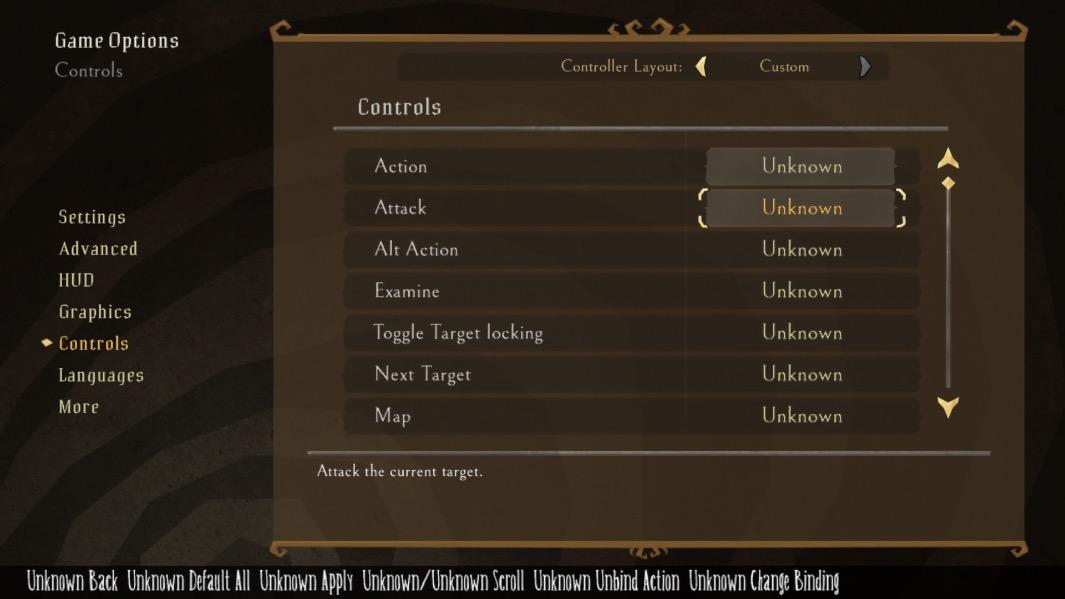Image resolution: width=1065 pixels, height=599 pixels.
Task: Open the Advanced menu section
Action: pyautogui.click(x=98, y=249)
